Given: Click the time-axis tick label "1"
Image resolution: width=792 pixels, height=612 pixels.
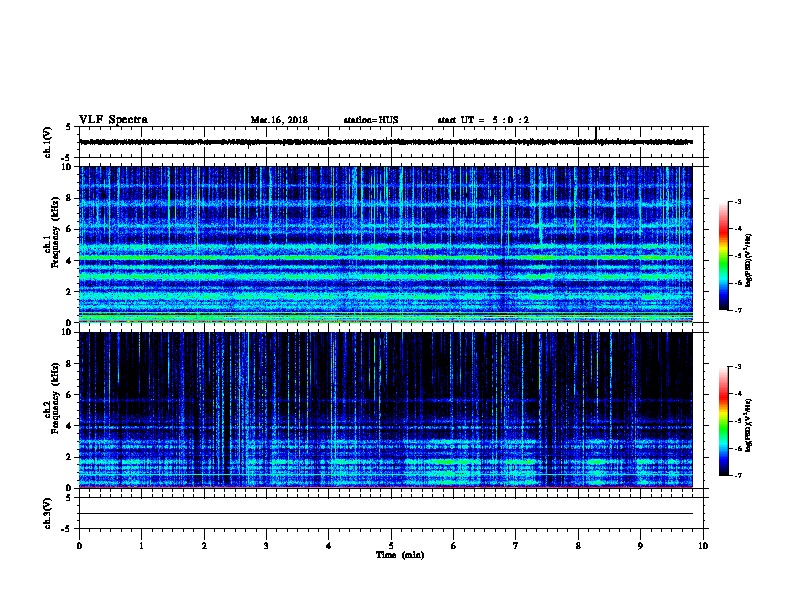Looking at the screenshot, I should tap(141, 546).
